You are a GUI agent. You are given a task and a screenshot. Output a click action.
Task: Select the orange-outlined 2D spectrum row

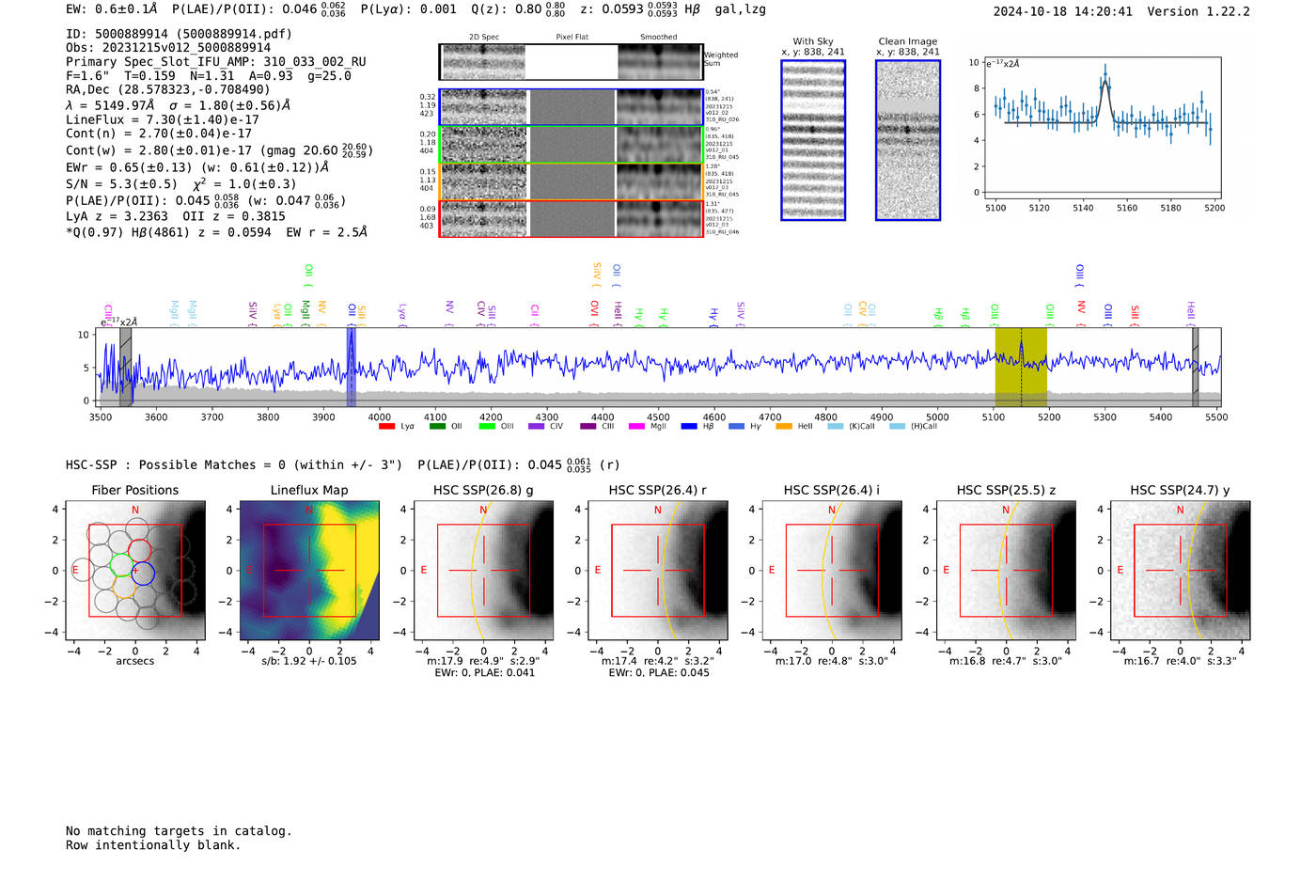(571, 181)
